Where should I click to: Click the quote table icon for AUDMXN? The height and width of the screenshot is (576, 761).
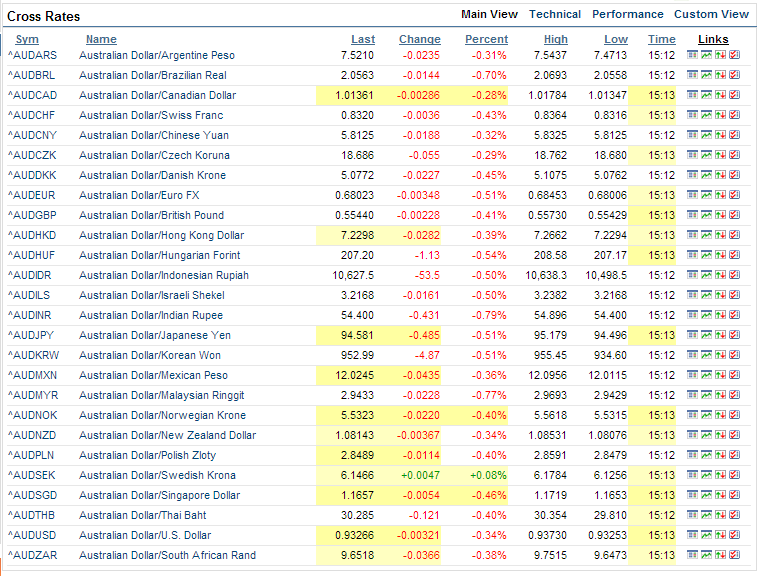click(692, 375)
